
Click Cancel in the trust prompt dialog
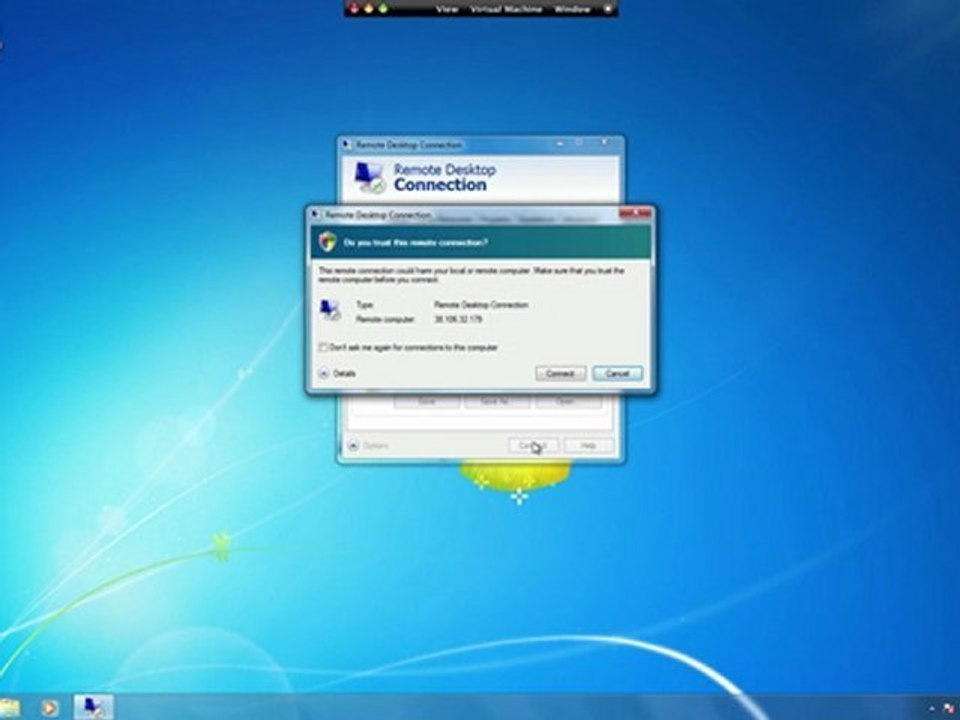click(617, 373)
